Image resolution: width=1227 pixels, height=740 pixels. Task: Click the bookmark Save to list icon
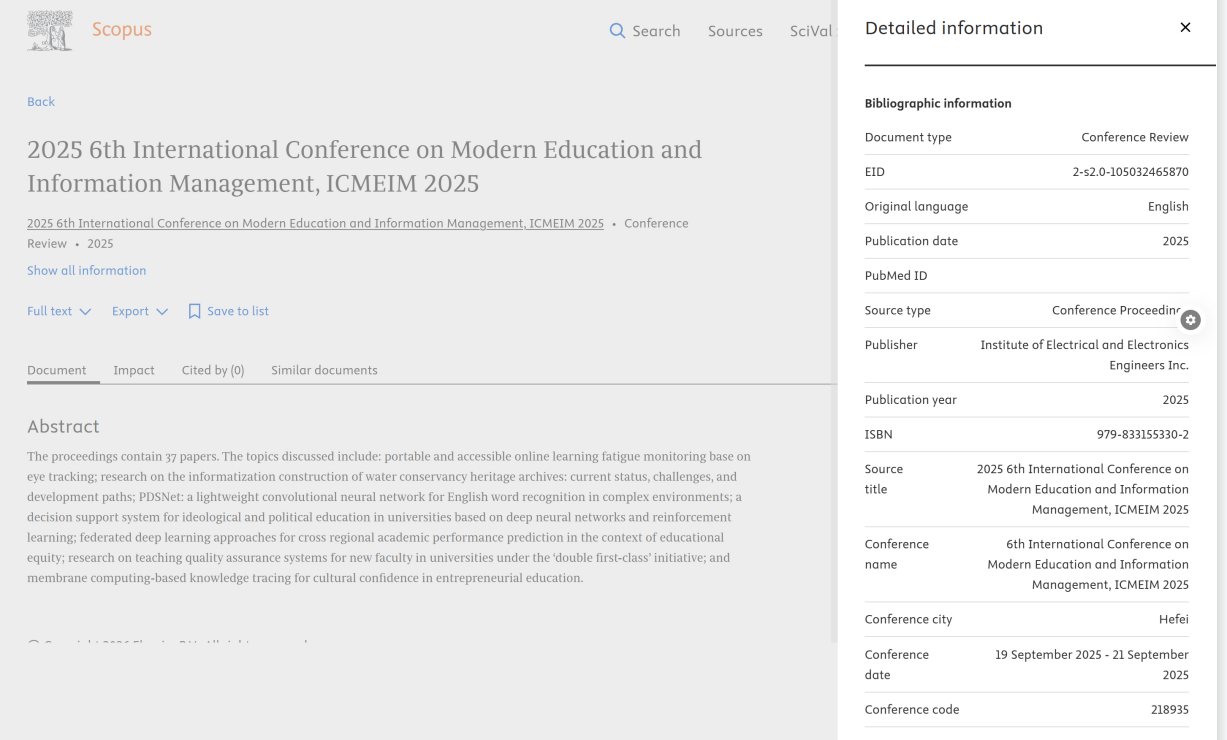[x=195, y=312]
